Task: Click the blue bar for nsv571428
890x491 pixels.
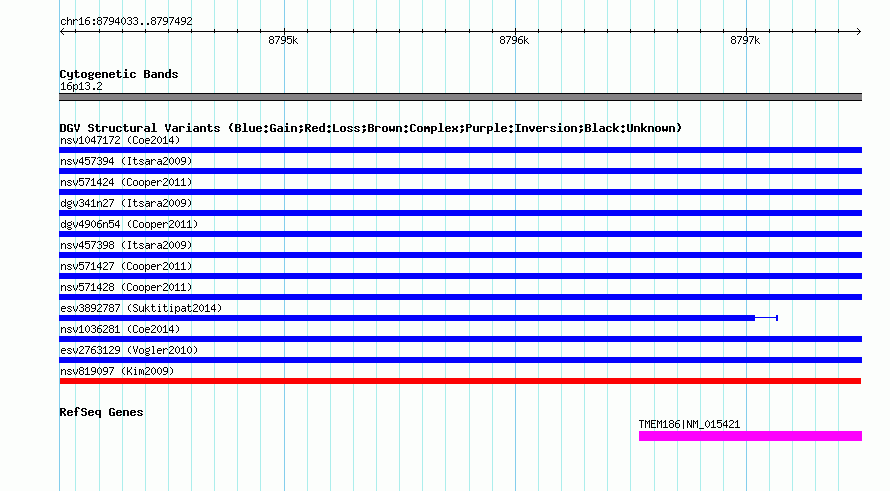Action: [x=460, y=297]
